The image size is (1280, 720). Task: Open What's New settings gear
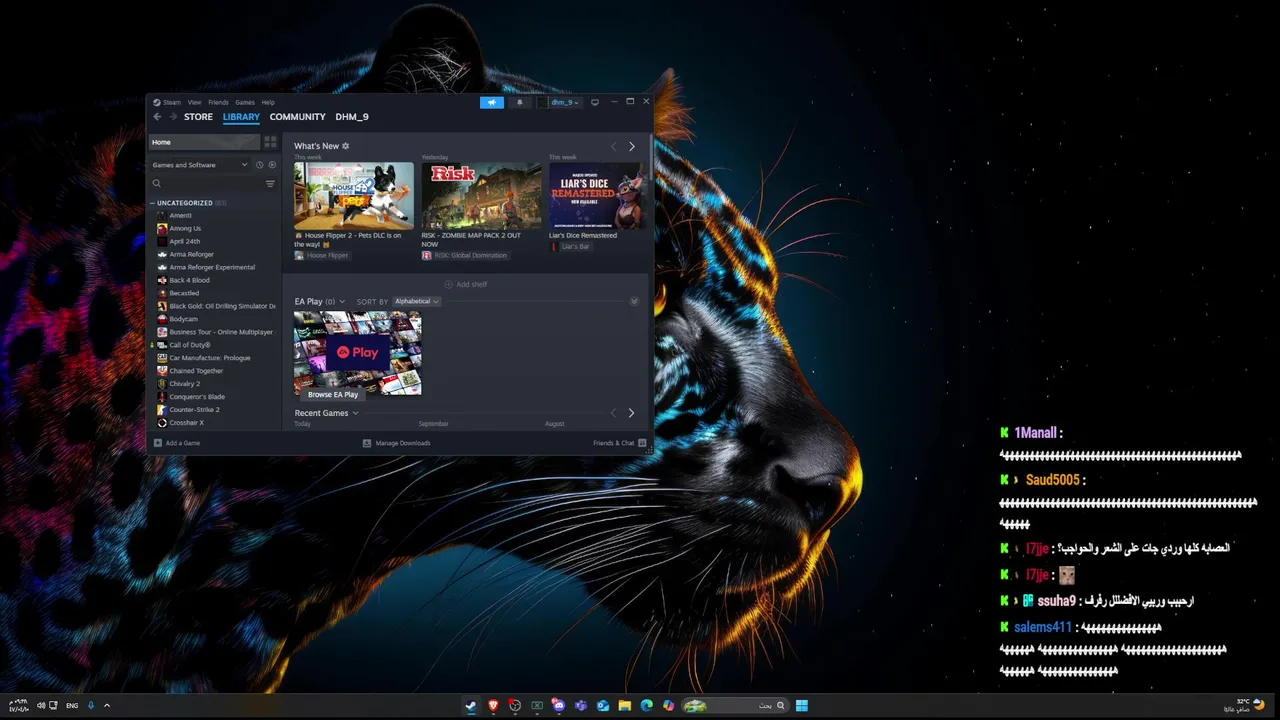pos(346,146)
